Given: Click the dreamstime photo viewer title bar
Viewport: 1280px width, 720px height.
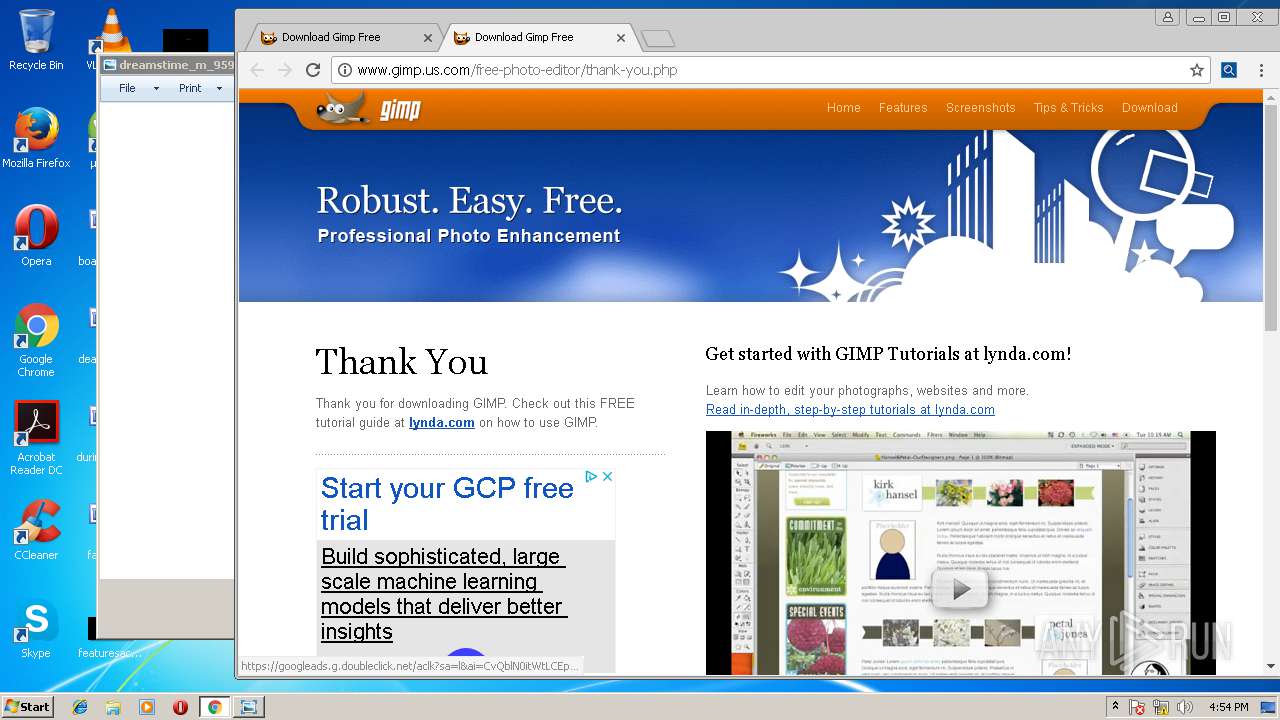Looking at the screenshot, I should tap(167, 65).
